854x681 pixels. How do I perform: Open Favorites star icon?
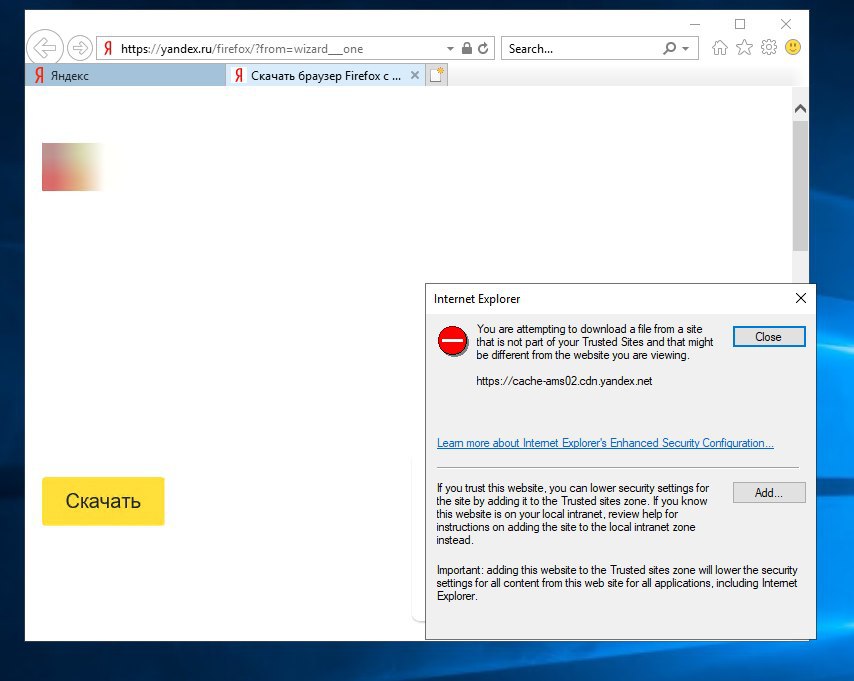(x=744, y=47)
